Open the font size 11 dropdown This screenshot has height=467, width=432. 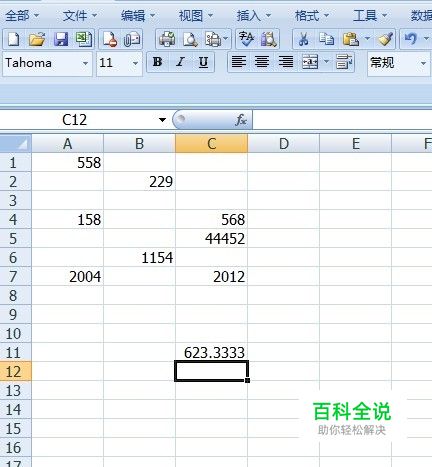point(135,63)
